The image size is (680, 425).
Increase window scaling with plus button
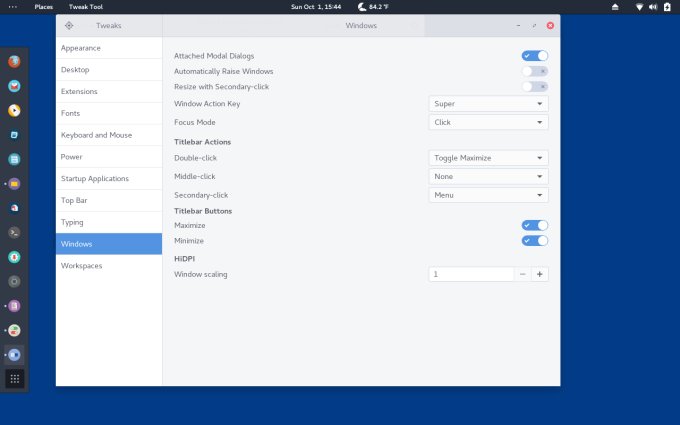click(539, 275)
